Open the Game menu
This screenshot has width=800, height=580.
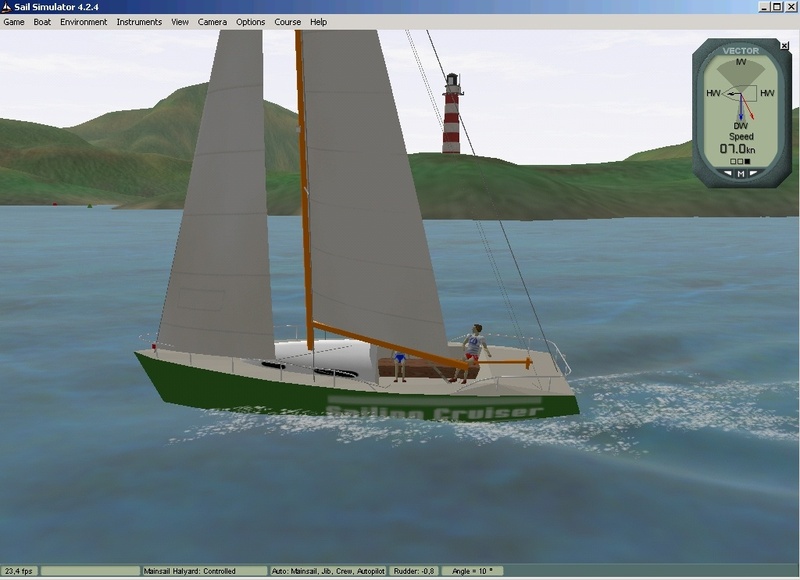[x=14, y=22]
